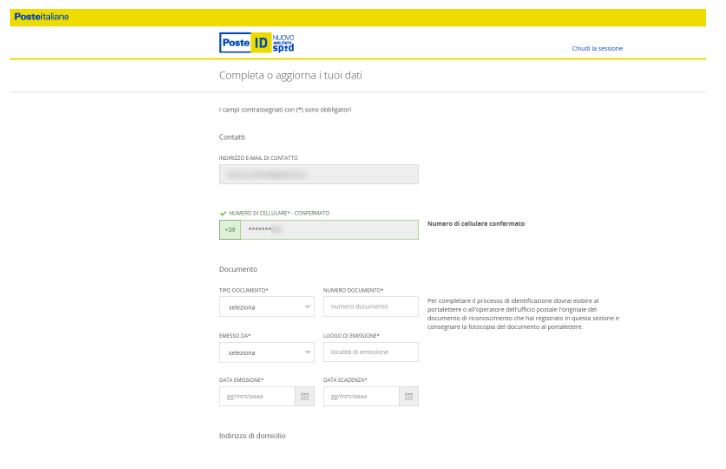Click the Posteitaliane logo in yellow header

click(42, 17)
